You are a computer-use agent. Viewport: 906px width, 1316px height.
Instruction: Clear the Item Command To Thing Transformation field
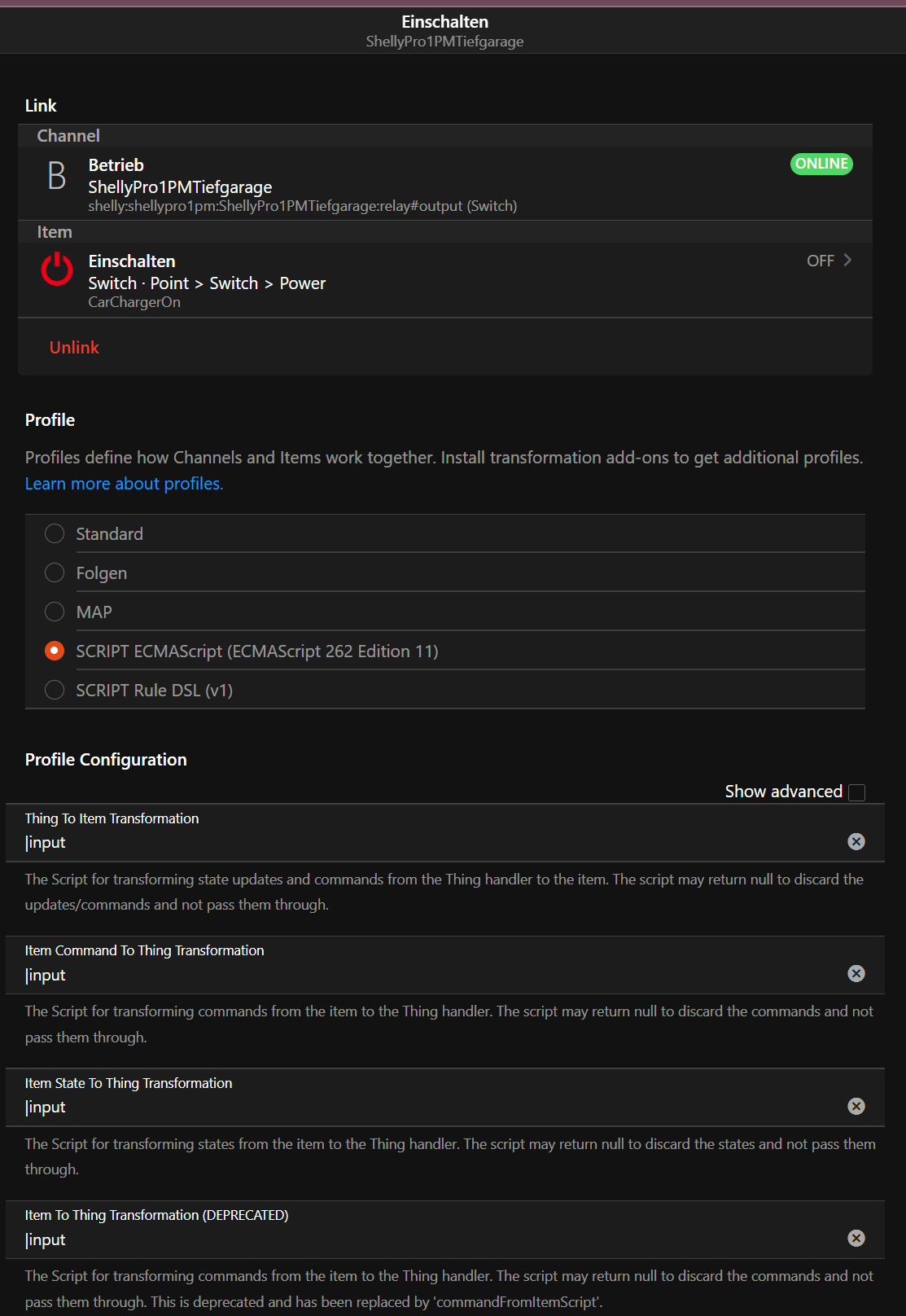tap(856, 974)
